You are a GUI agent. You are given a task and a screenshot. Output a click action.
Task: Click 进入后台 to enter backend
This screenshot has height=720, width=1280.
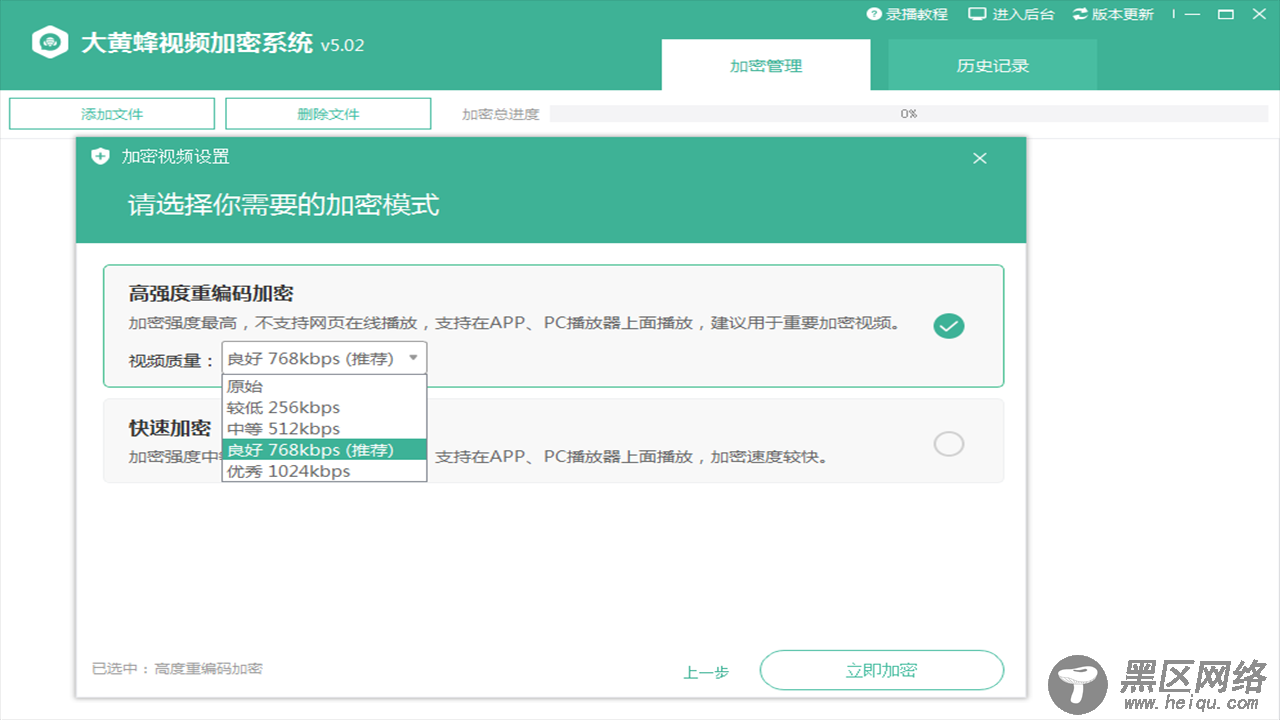[1011, 14]
